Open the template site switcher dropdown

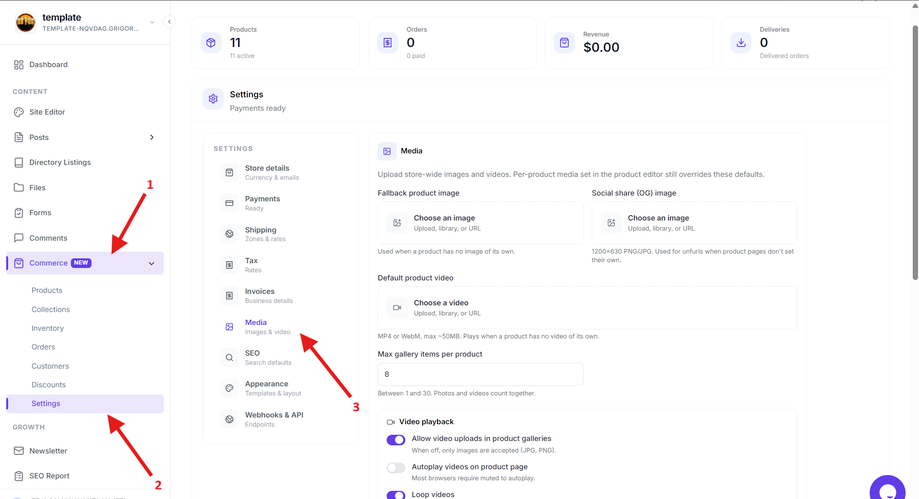click(x=152, y=22)
